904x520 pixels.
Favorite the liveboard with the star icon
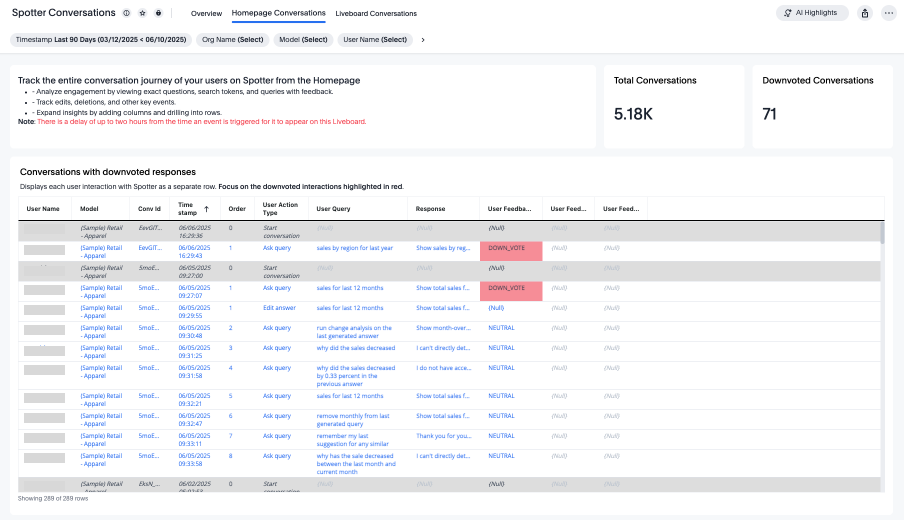pyautogui.click(x=143, y=14)
